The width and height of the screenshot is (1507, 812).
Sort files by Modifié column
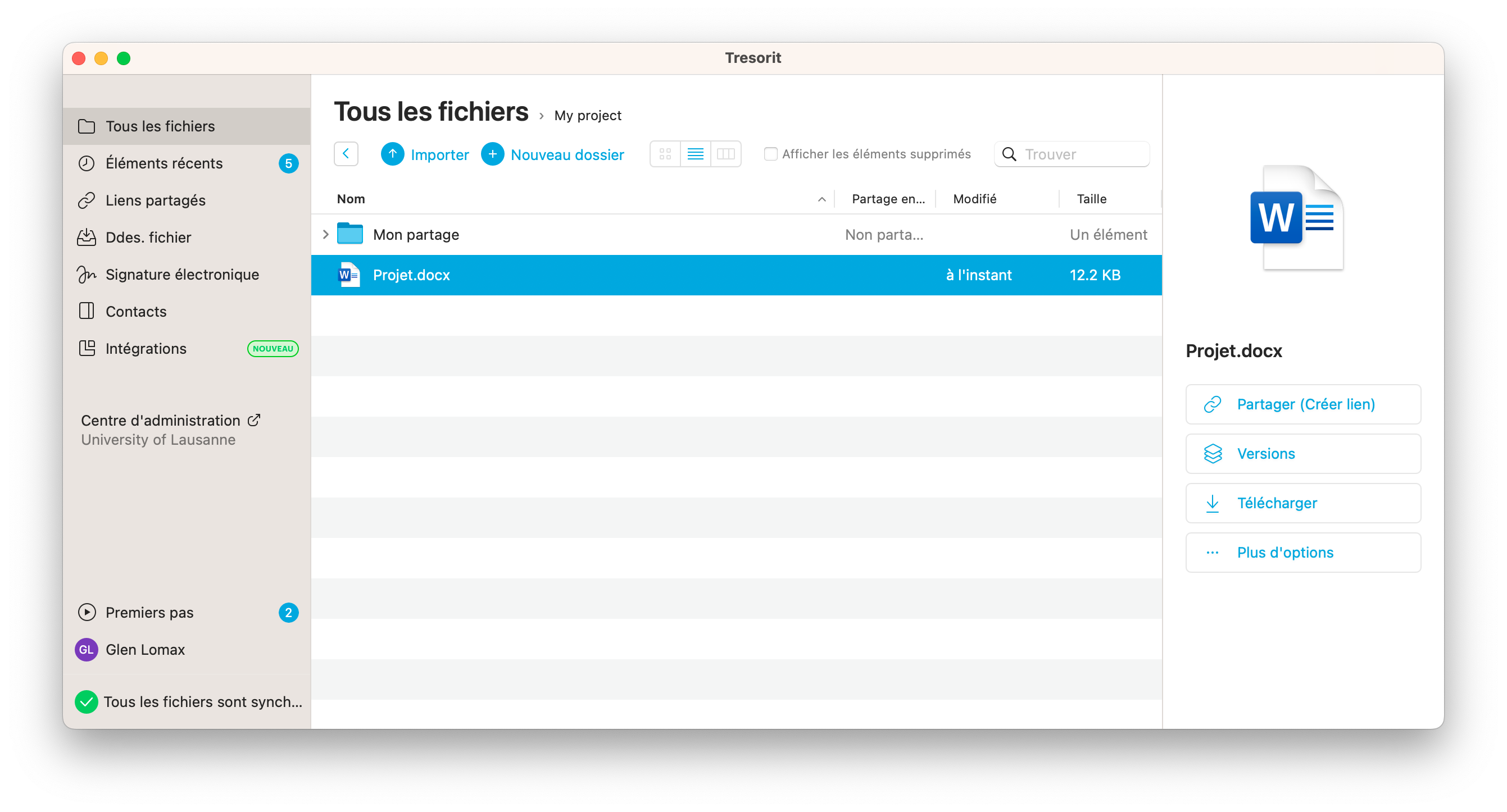tap(974, 199)
